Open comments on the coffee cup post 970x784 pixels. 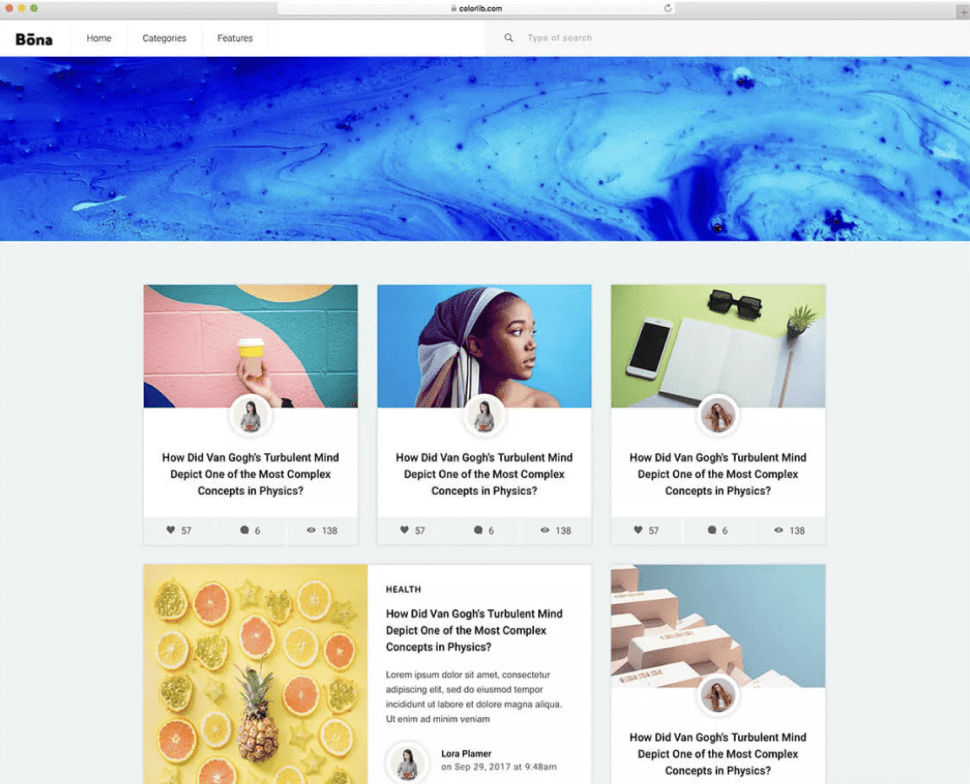point(244,530)
